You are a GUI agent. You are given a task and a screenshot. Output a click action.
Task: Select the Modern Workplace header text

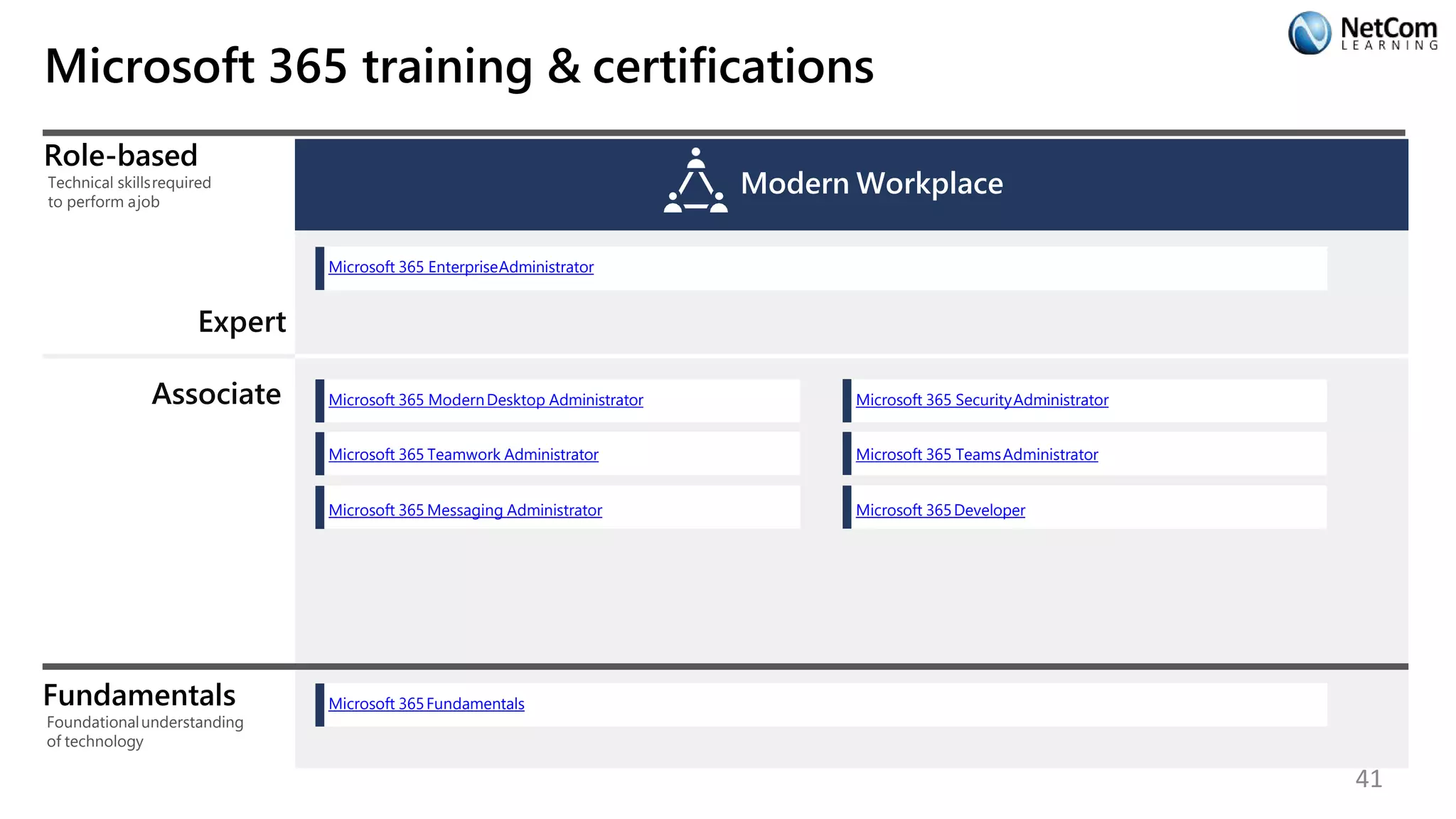tap(872, 183)
